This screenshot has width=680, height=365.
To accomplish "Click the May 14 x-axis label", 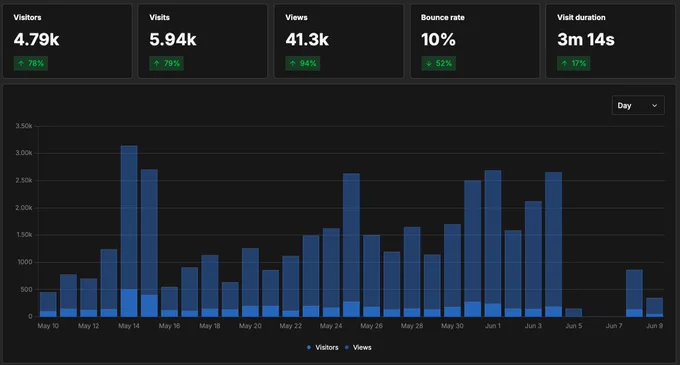I will point(129,326).
